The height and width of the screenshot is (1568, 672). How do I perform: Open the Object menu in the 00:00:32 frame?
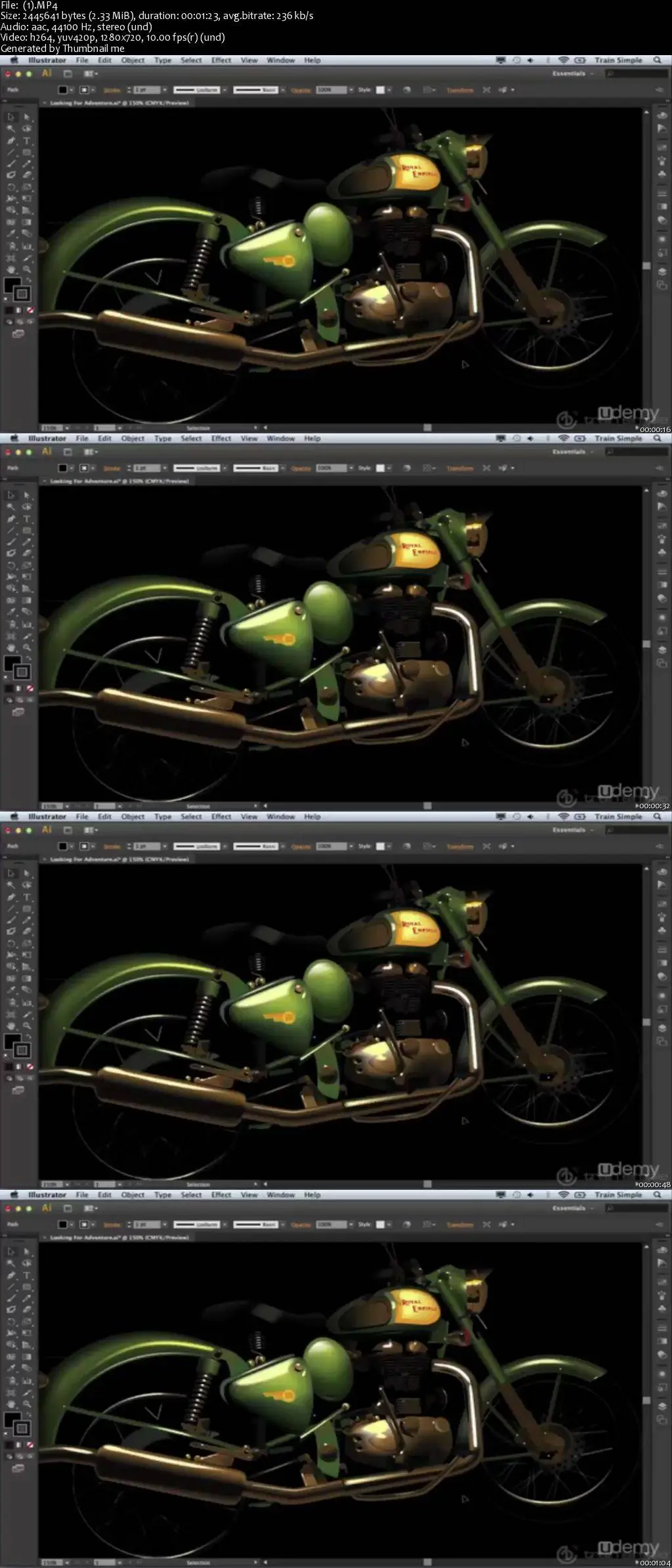pos(133,438)
